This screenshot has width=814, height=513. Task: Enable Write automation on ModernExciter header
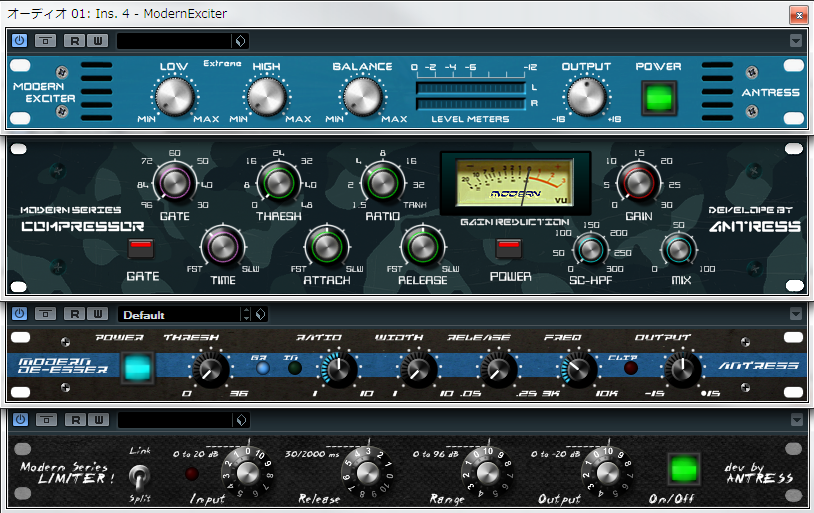98,40
